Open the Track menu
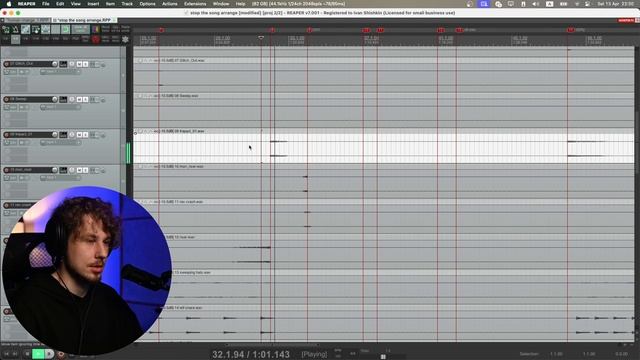 click(127, 4)
